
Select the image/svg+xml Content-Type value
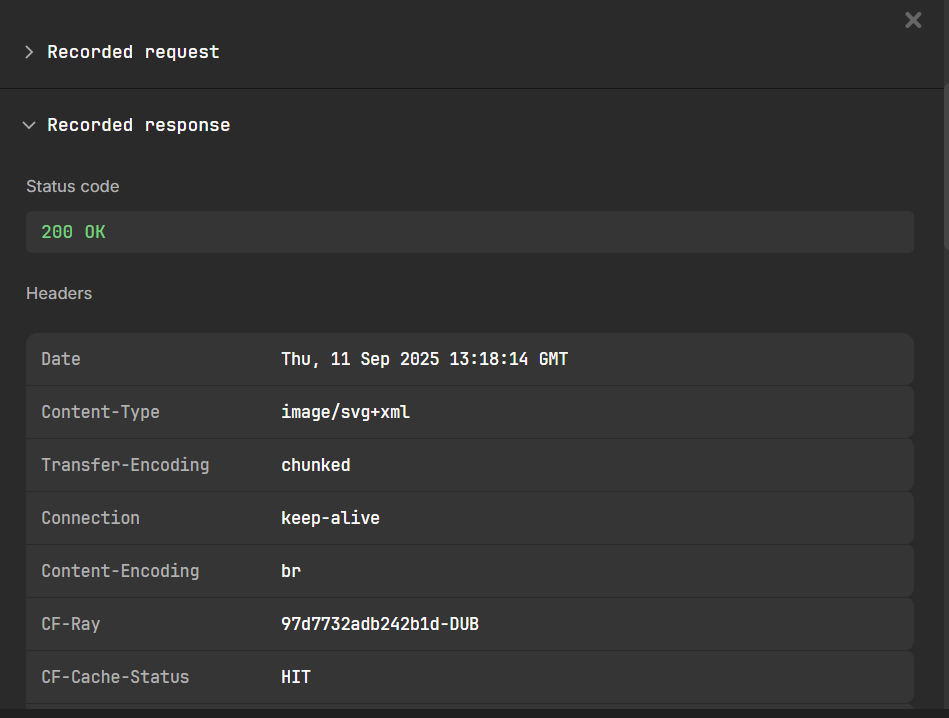tap(345, 412)
